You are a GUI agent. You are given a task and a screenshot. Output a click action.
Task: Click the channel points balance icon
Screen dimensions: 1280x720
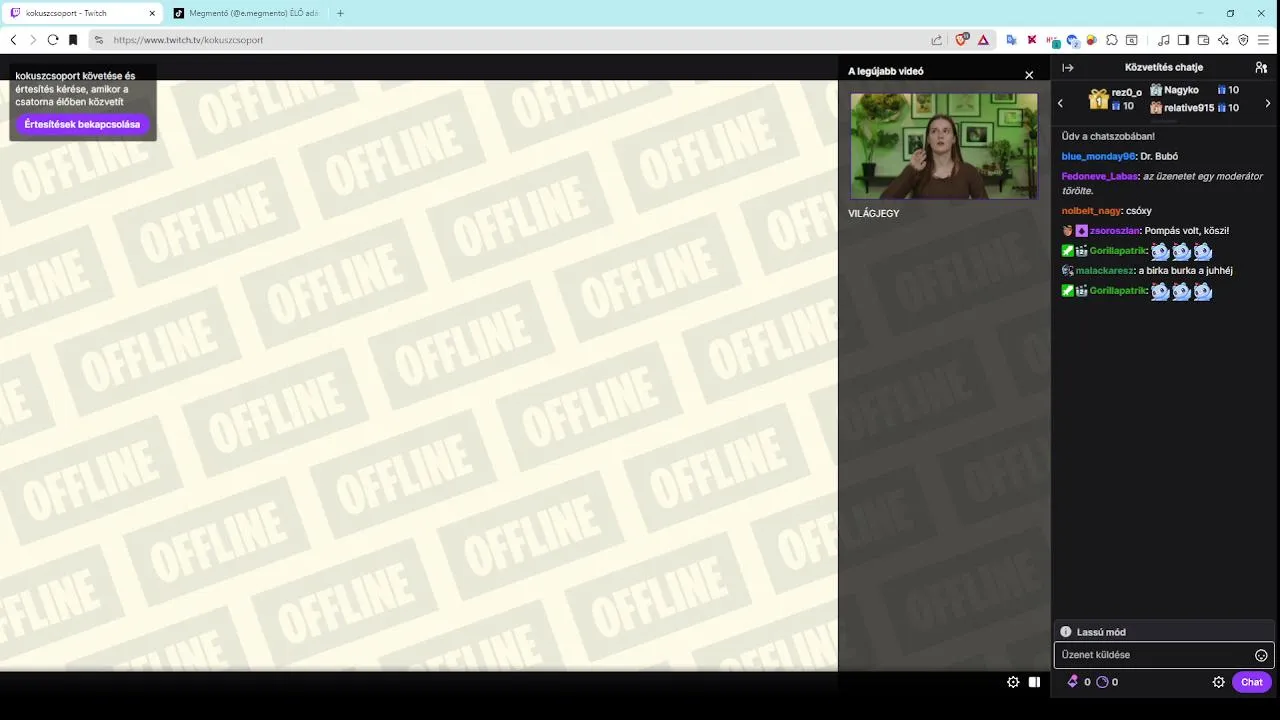(x=1102, y=682)
